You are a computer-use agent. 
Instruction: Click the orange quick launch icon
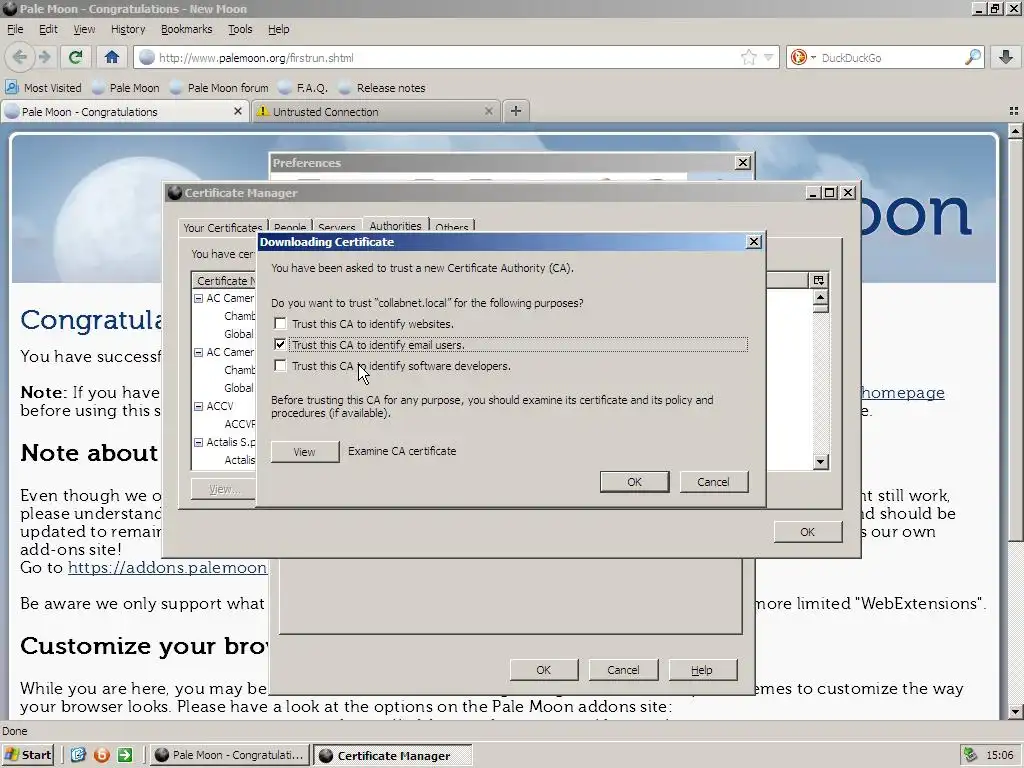(101, 755)
